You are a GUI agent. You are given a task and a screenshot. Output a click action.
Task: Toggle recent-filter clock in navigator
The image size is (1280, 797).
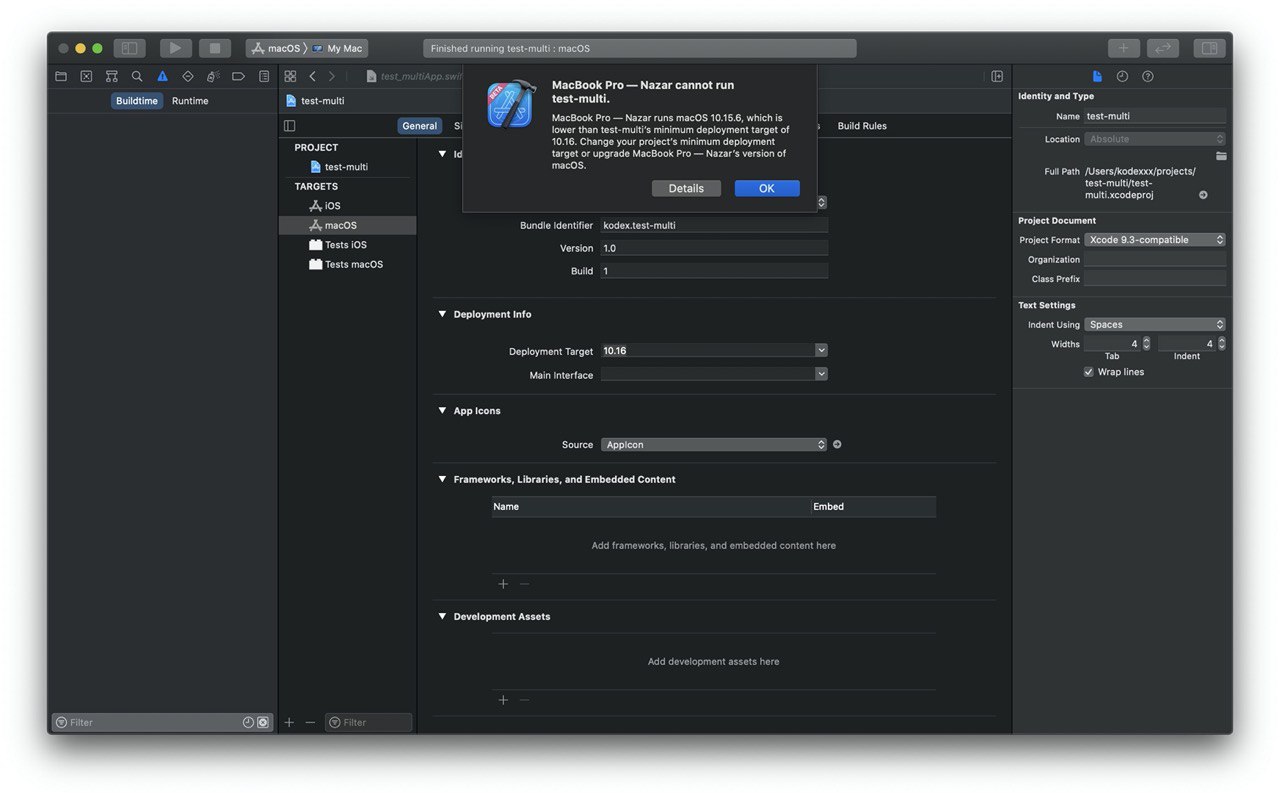click(248, 722)
